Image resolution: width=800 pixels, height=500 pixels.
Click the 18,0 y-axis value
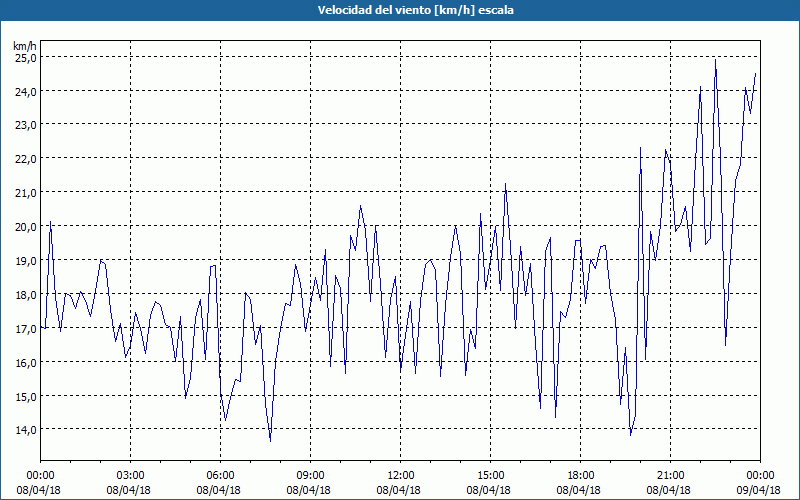click(x=25, y=295)
